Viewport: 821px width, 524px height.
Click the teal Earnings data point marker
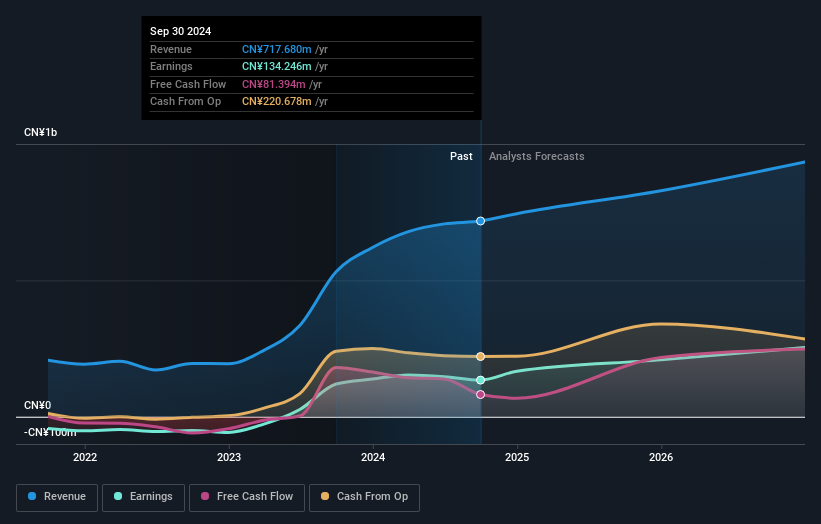coord(481,380)
